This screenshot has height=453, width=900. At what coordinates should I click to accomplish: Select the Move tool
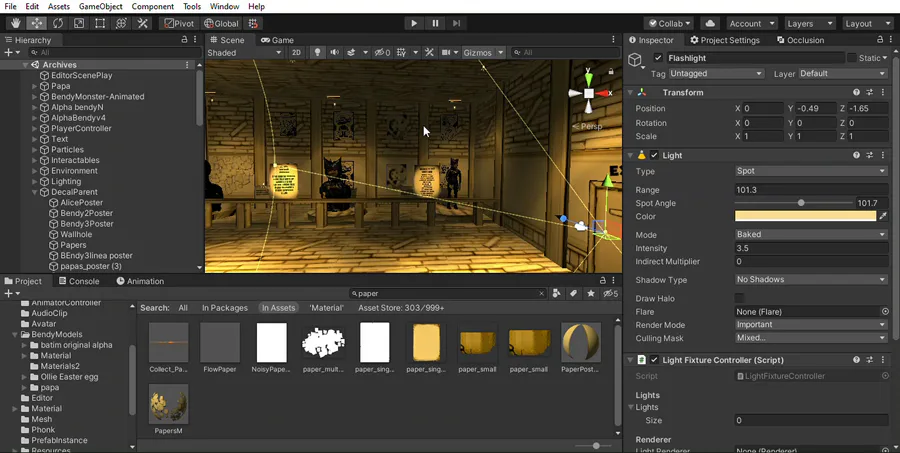point(36,24)
